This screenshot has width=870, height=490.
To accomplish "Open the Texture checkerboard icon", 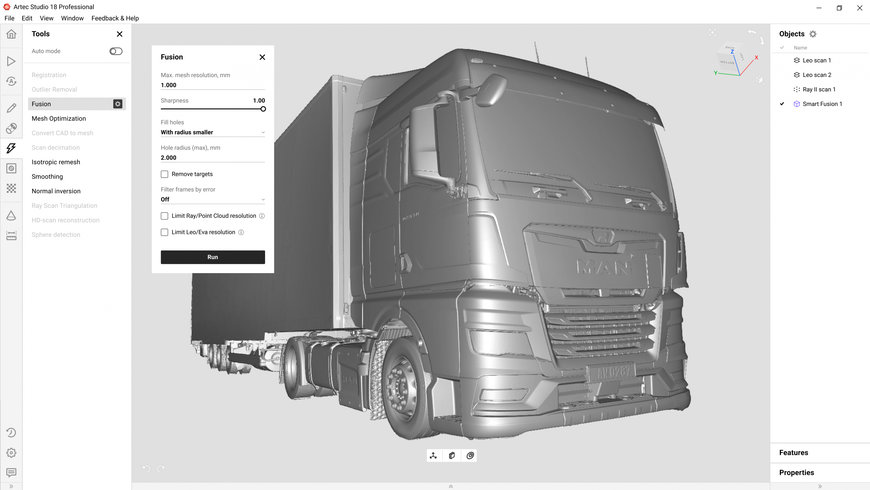I will [11, 189].
